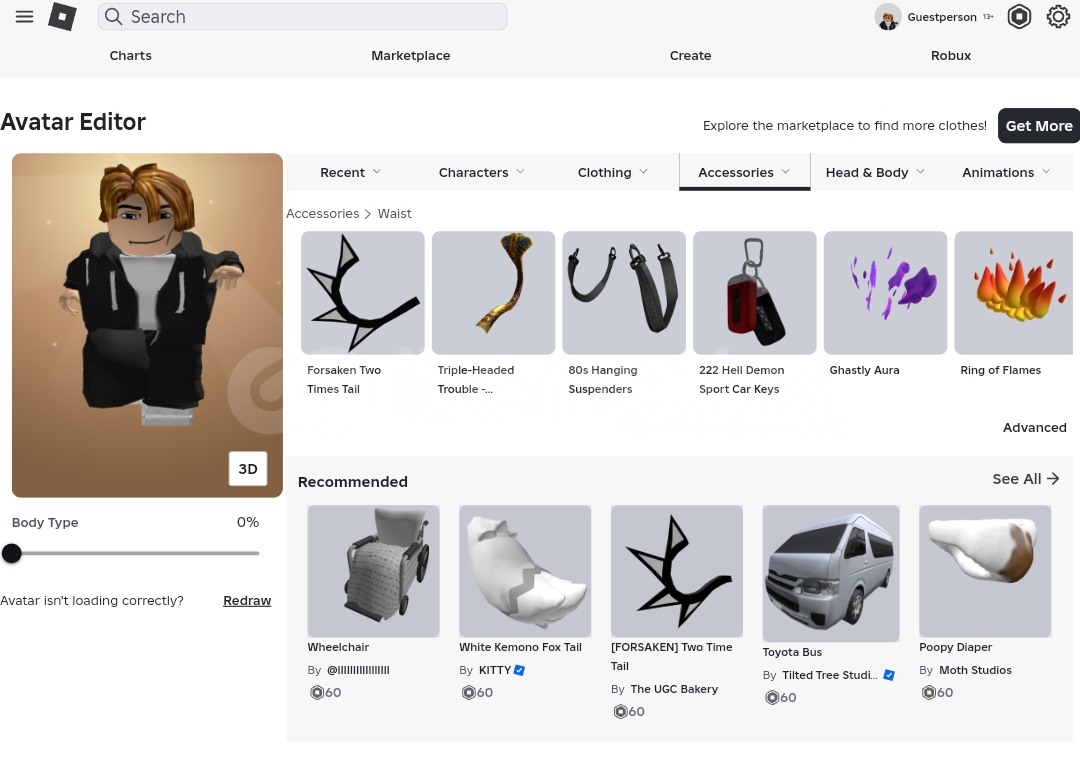Select the Ghastly Aura accessory thumbnail
1080x782 pixels.
pos(885,293)
